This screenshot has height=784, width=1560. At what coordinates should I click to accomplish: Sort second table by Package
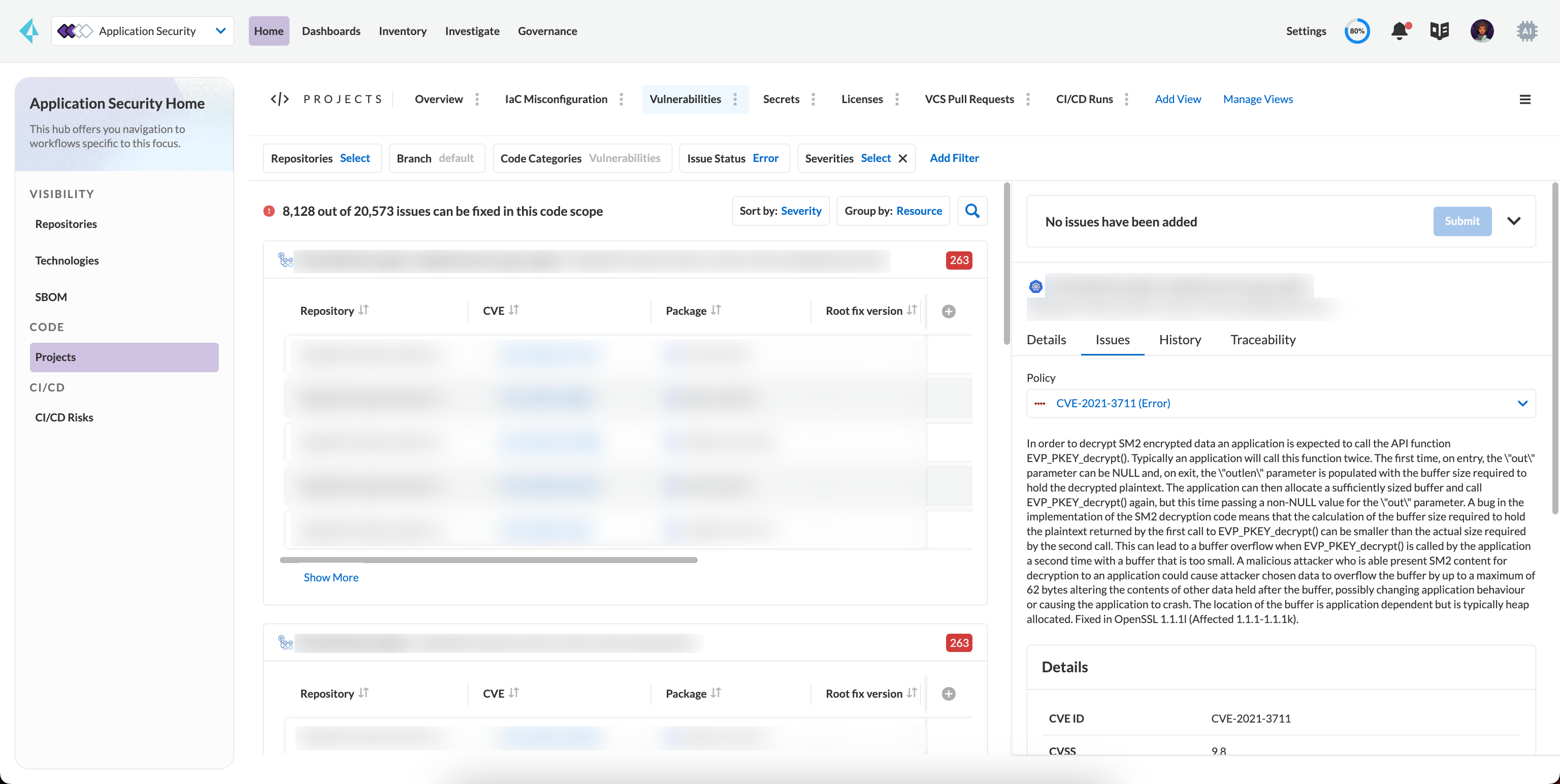716,693
